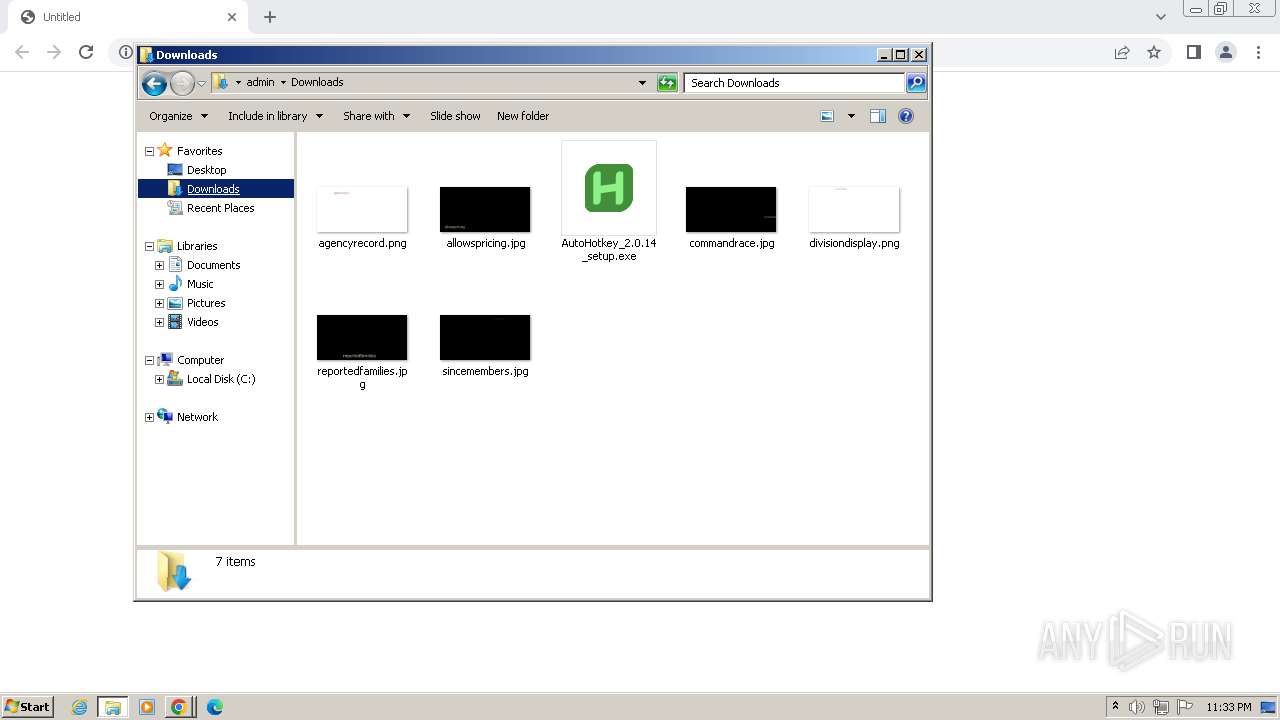Click the search magnifier icon
1280x720 pixels.
pyautogui.click(x=916, y=83)
